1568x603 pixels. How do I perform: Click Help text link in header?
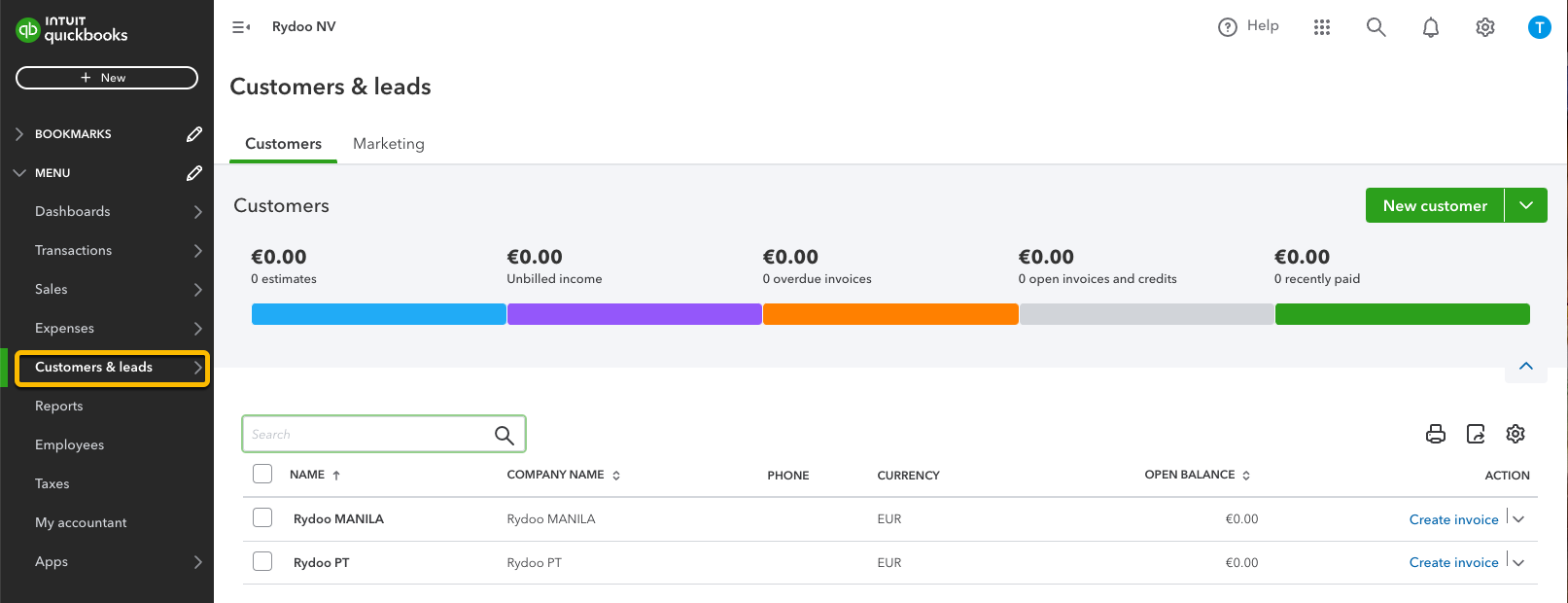point(1263,26)
